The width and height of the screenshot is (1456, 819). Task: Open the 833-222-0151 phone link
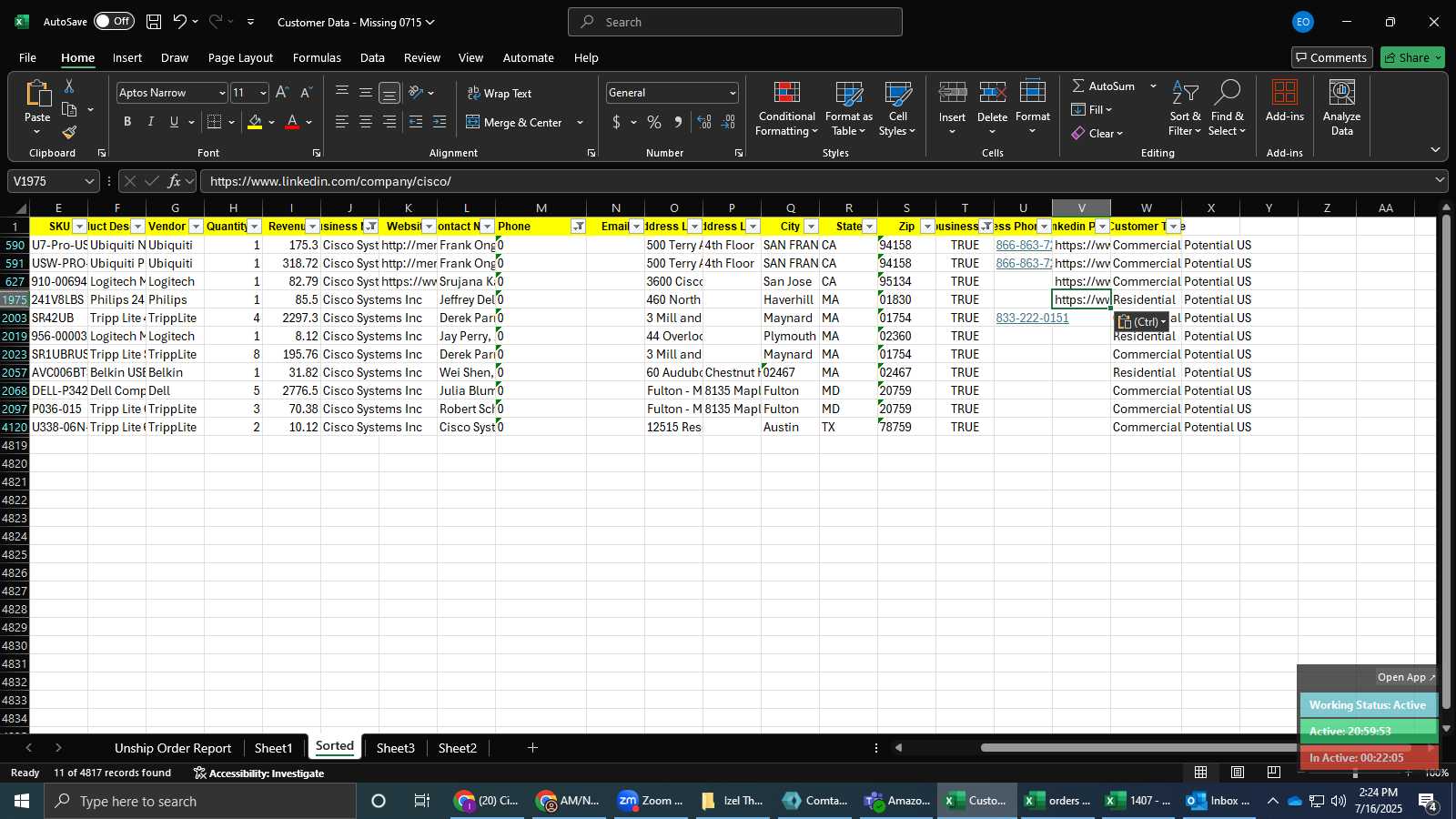[x=1032, y=318]
